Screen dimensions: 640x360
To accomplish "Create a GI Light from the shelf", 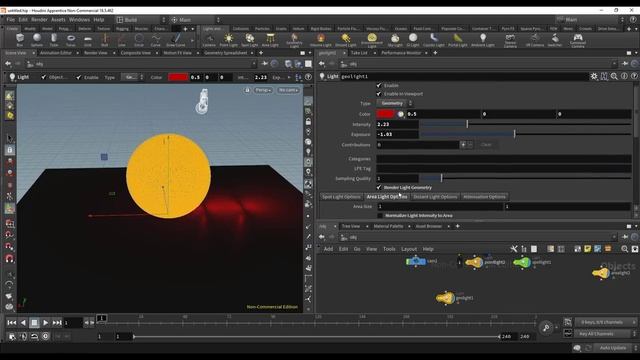I will click(413, 40).
